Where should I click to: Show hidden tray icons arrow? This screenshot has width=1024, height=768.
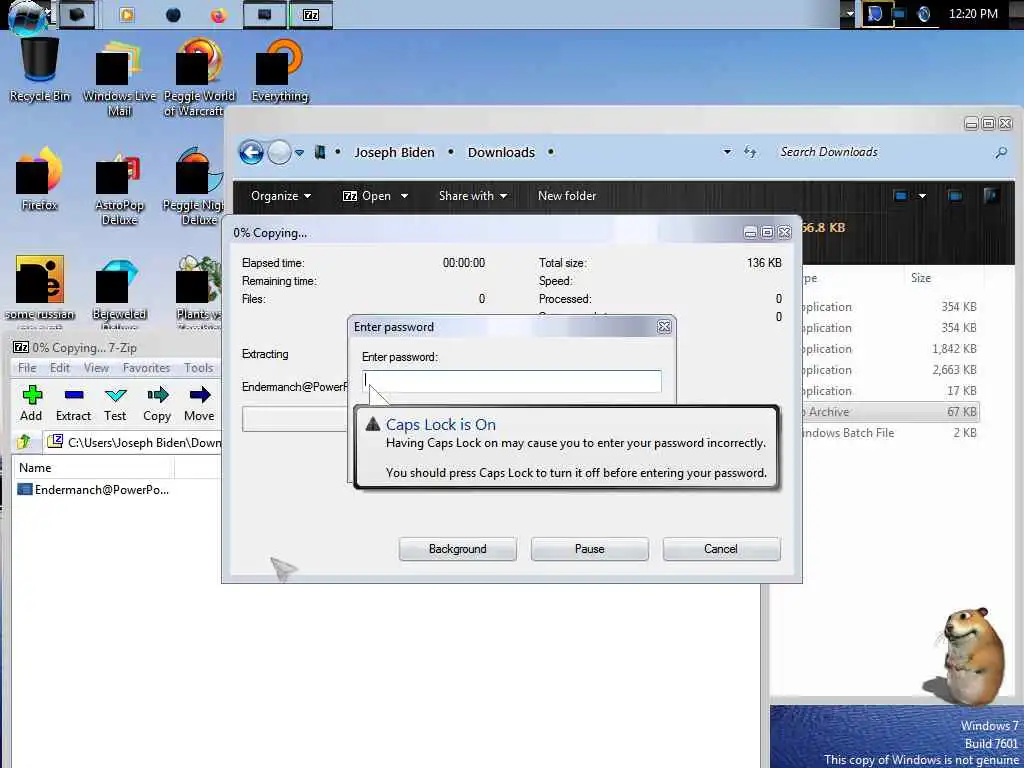tap(850, 14)
